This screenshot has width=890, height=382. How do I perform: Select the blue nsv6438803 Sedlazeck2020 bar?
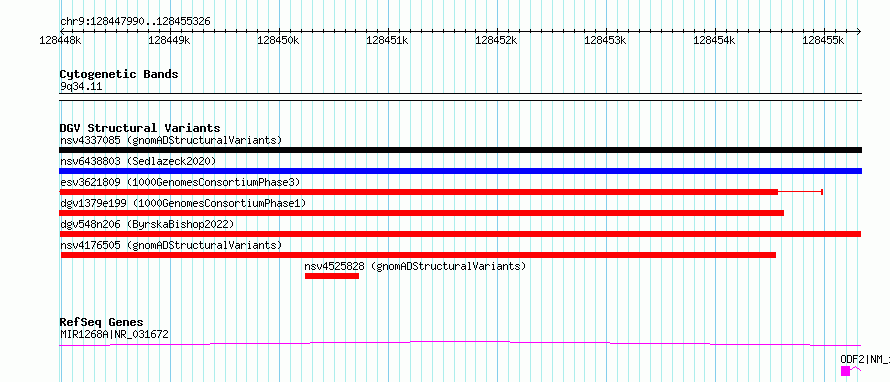coord(460,171)
